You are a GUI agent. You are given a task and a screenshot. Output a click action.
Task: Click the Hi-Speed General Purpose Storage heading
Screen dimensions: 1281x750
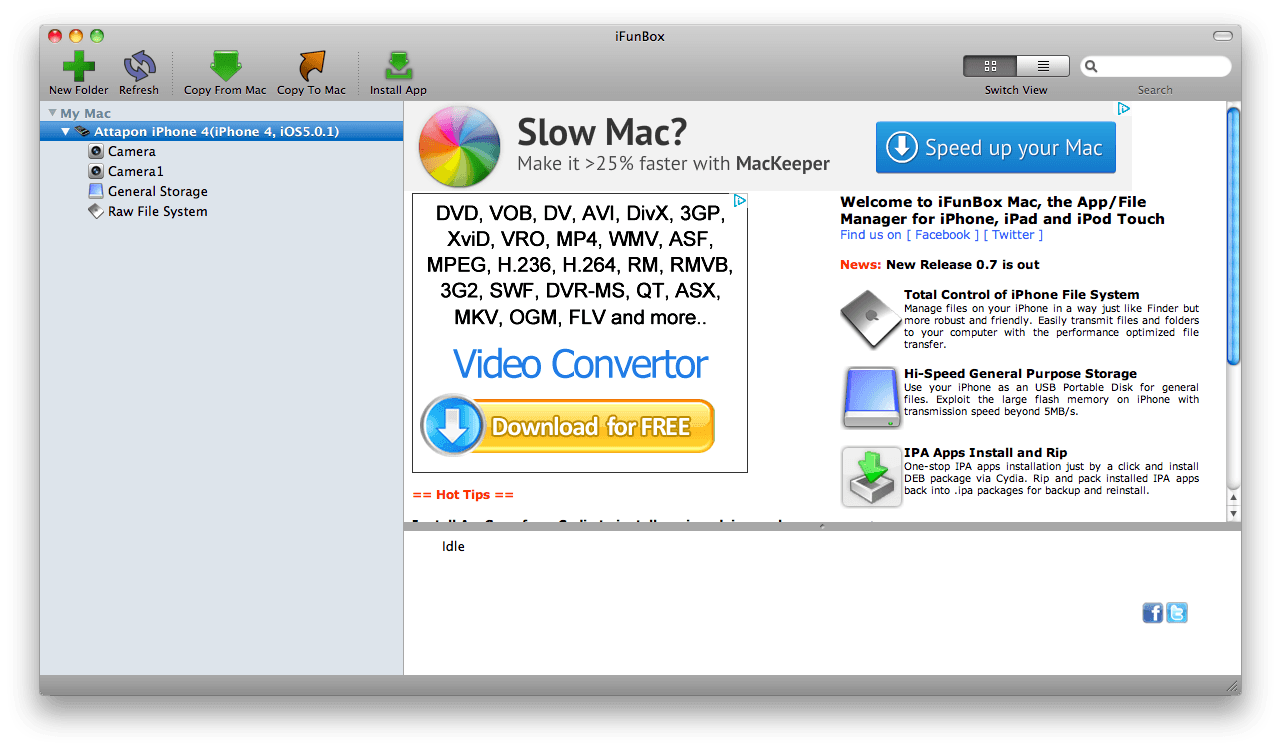1020,373
